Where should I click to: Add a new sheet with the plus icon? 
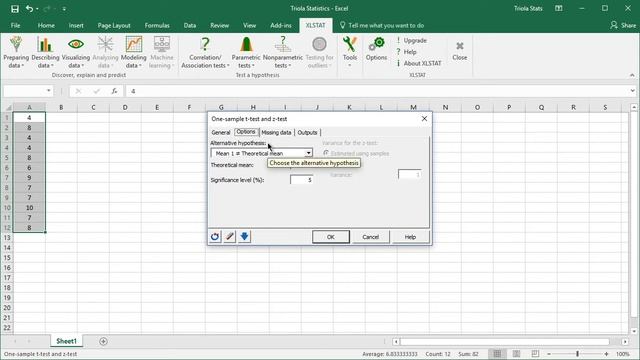(x=103, y=341)
